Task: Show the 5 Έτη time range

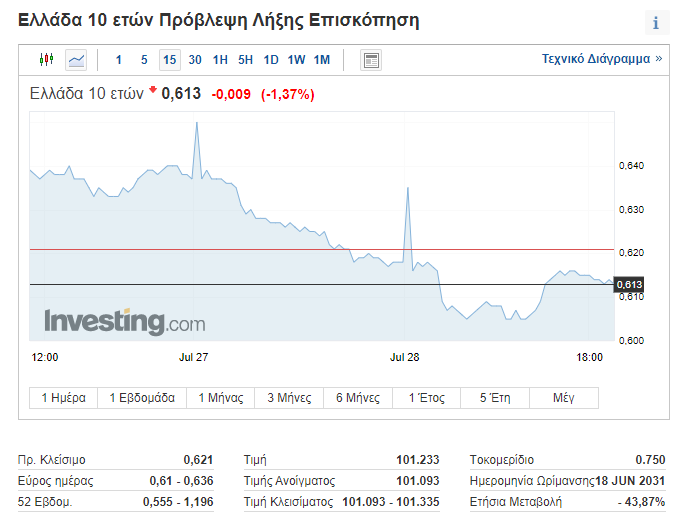Action: (x=495, y=398)
